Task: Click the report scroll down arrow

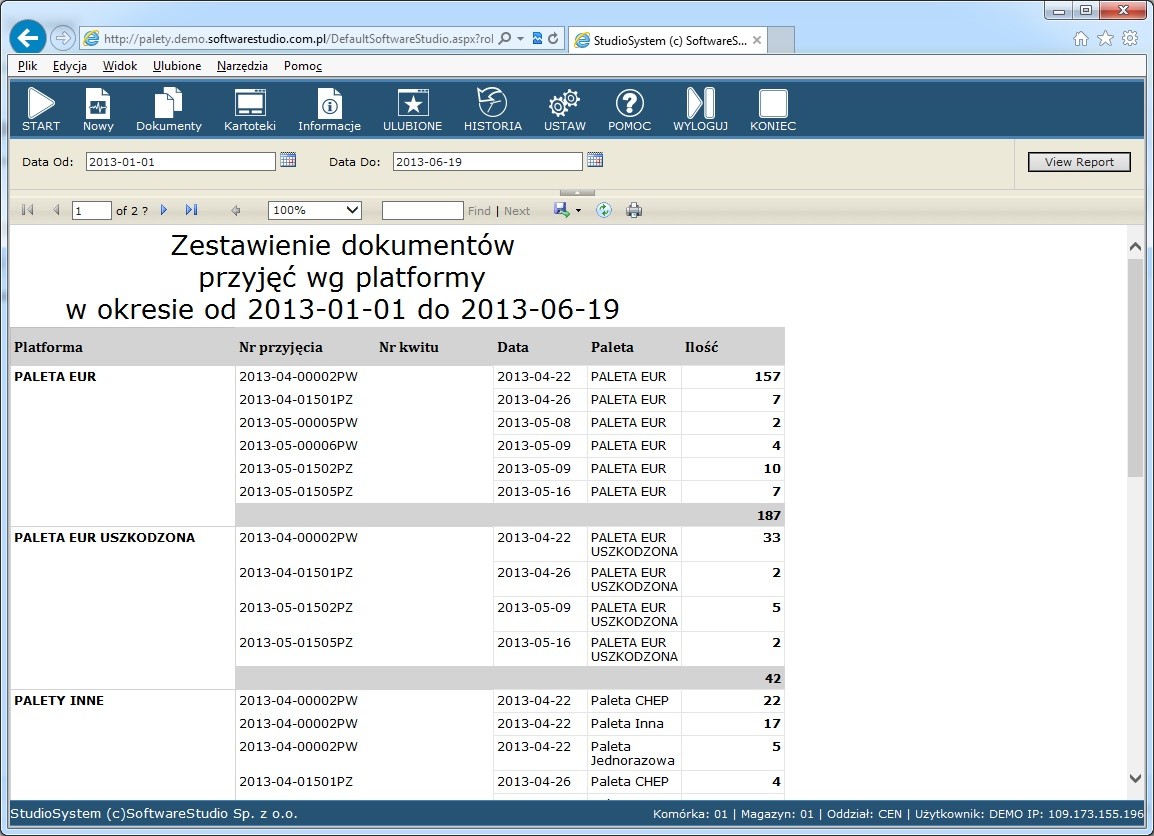Action: pos(1135,778)
